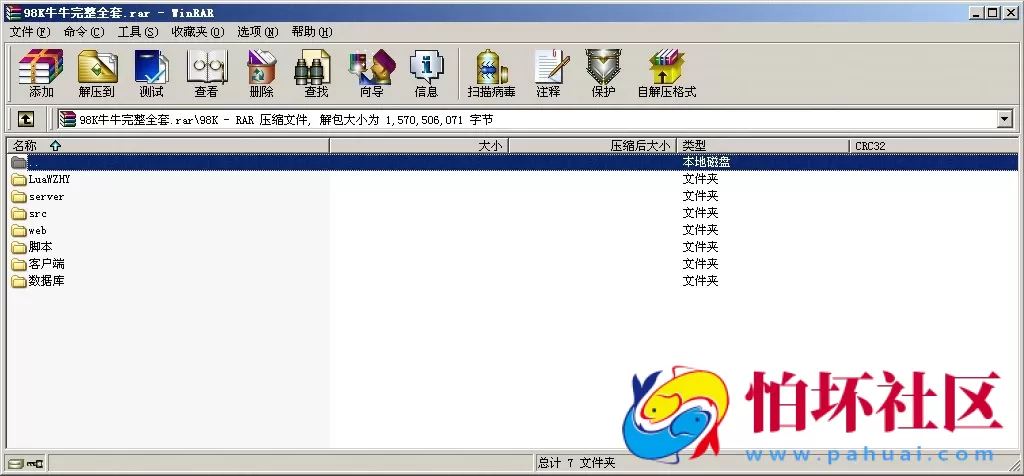The width and height of the screenshot is (1024, 476).
Task: Click 文件夹 type cell in LuaWZHY row
Action: 701,179
